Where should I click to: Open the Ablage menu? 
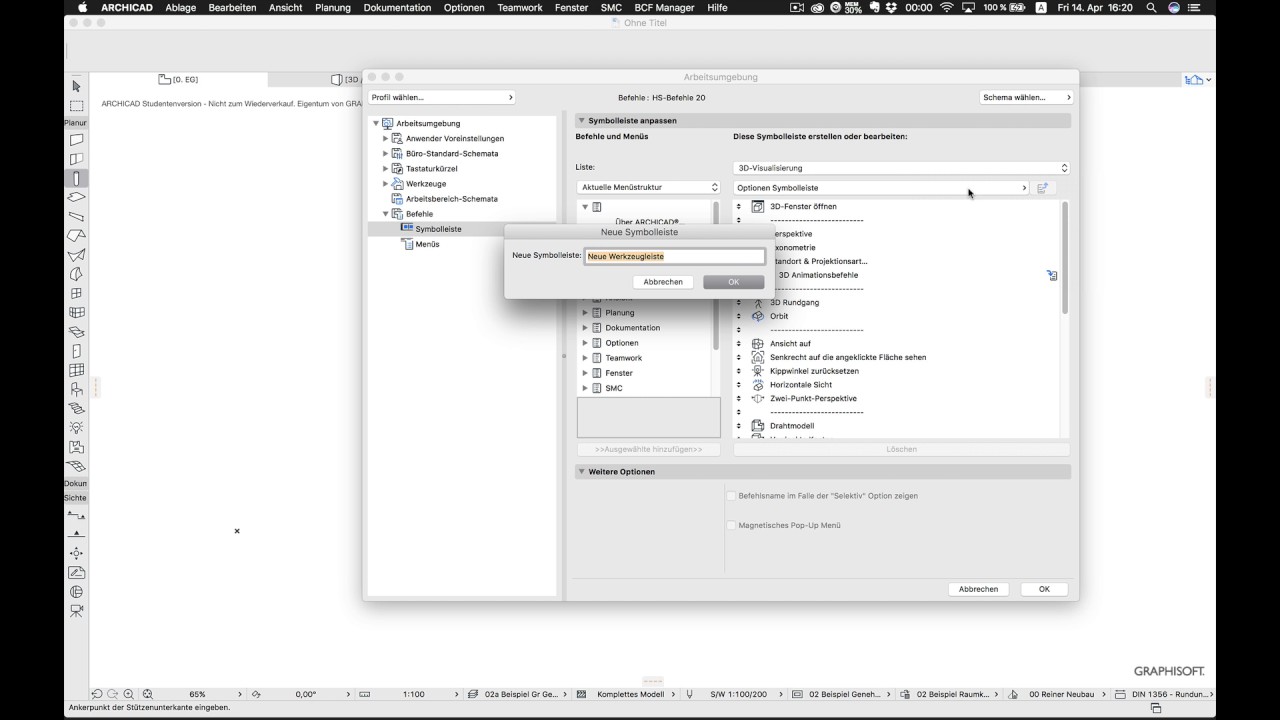pyautogui.click(x=181, y=7)
